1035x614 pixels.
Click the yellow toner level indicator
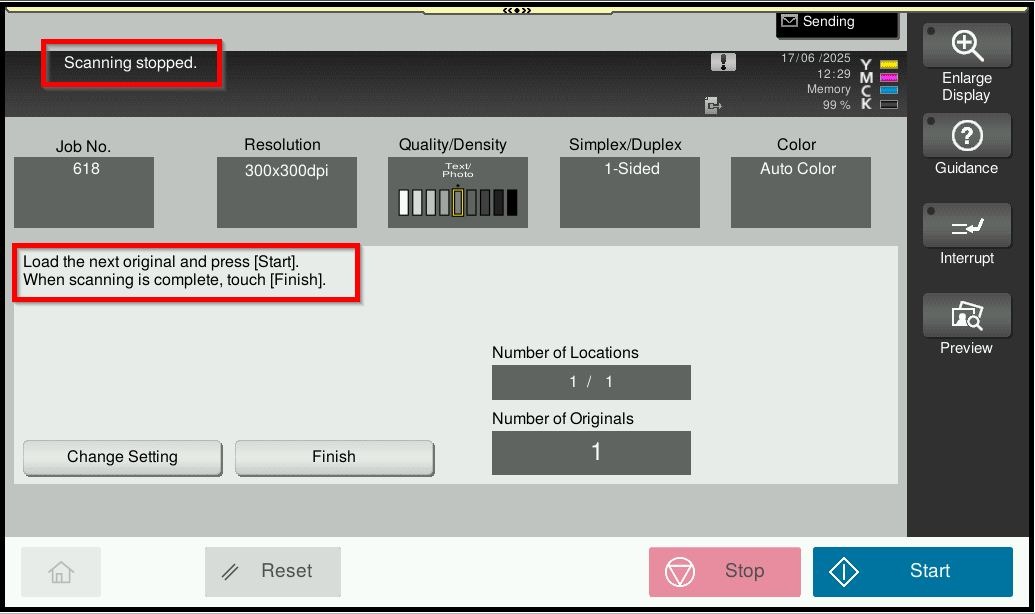pos(888,65)
